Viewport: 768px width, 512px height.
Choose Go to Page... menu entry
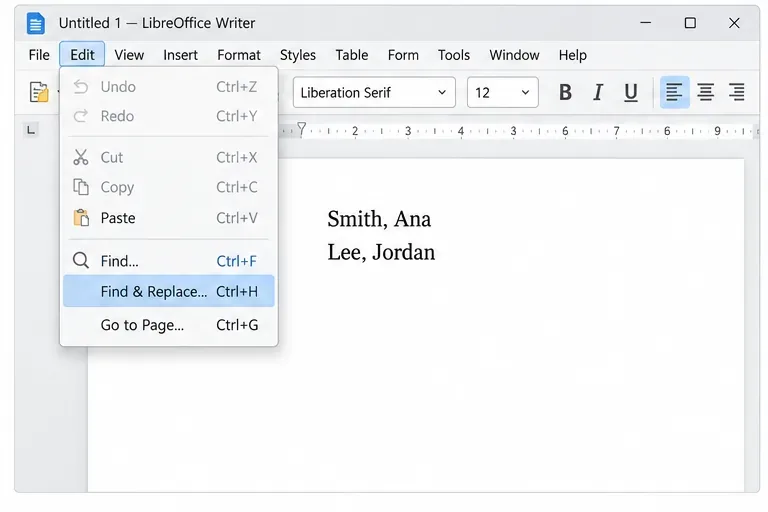(168, 325)
